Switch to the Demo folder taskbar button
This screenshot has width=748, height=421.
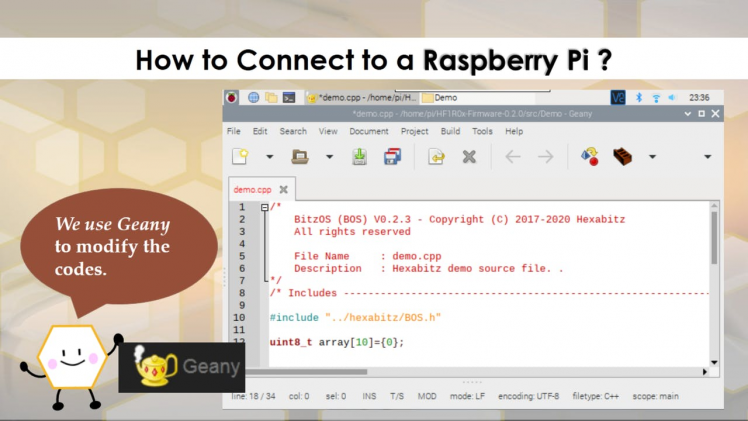pyautogui.click(x=478, y=98)
